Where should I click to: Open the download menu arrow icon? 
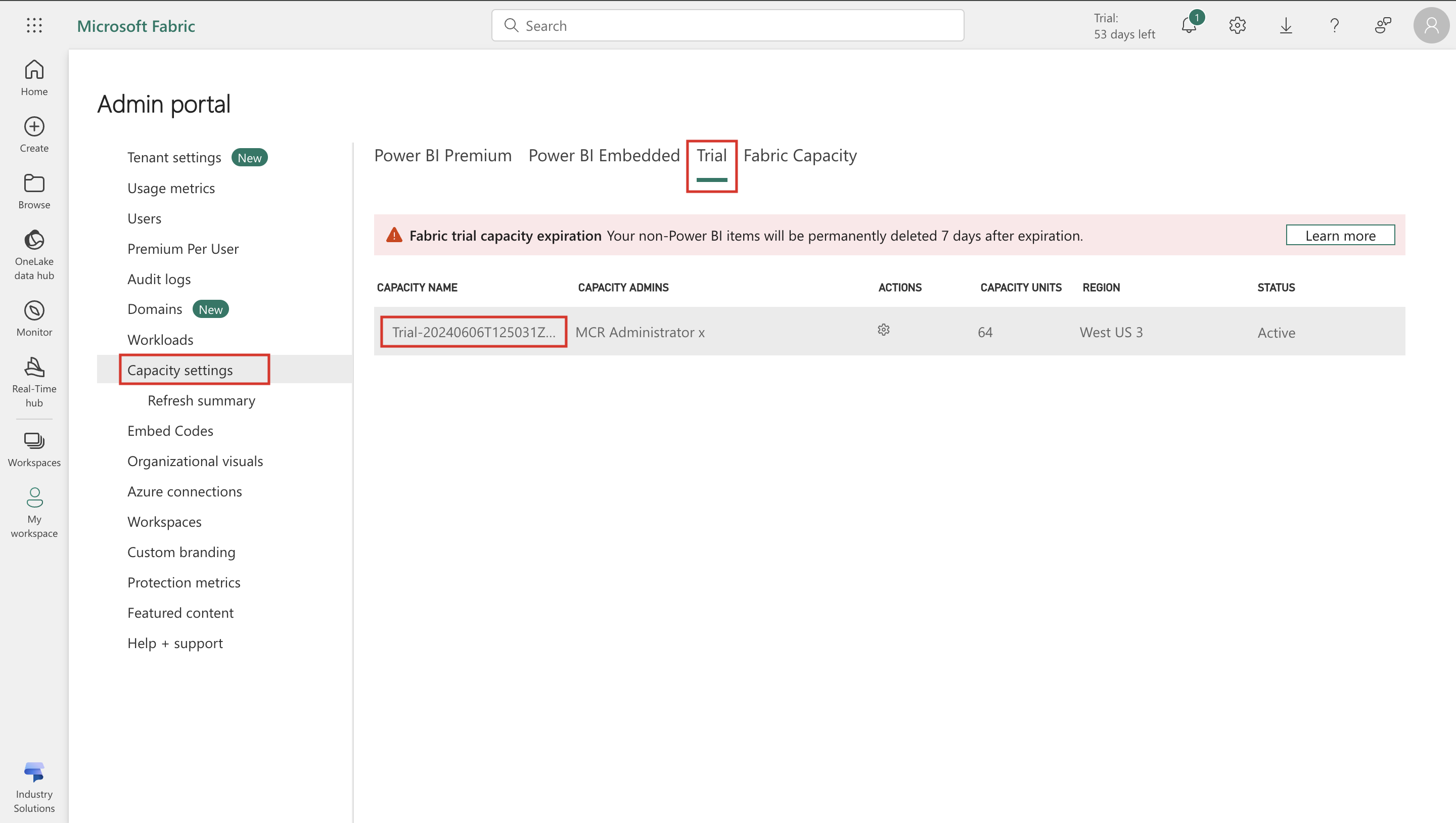pyautogui.click(x=1286, y=25)
